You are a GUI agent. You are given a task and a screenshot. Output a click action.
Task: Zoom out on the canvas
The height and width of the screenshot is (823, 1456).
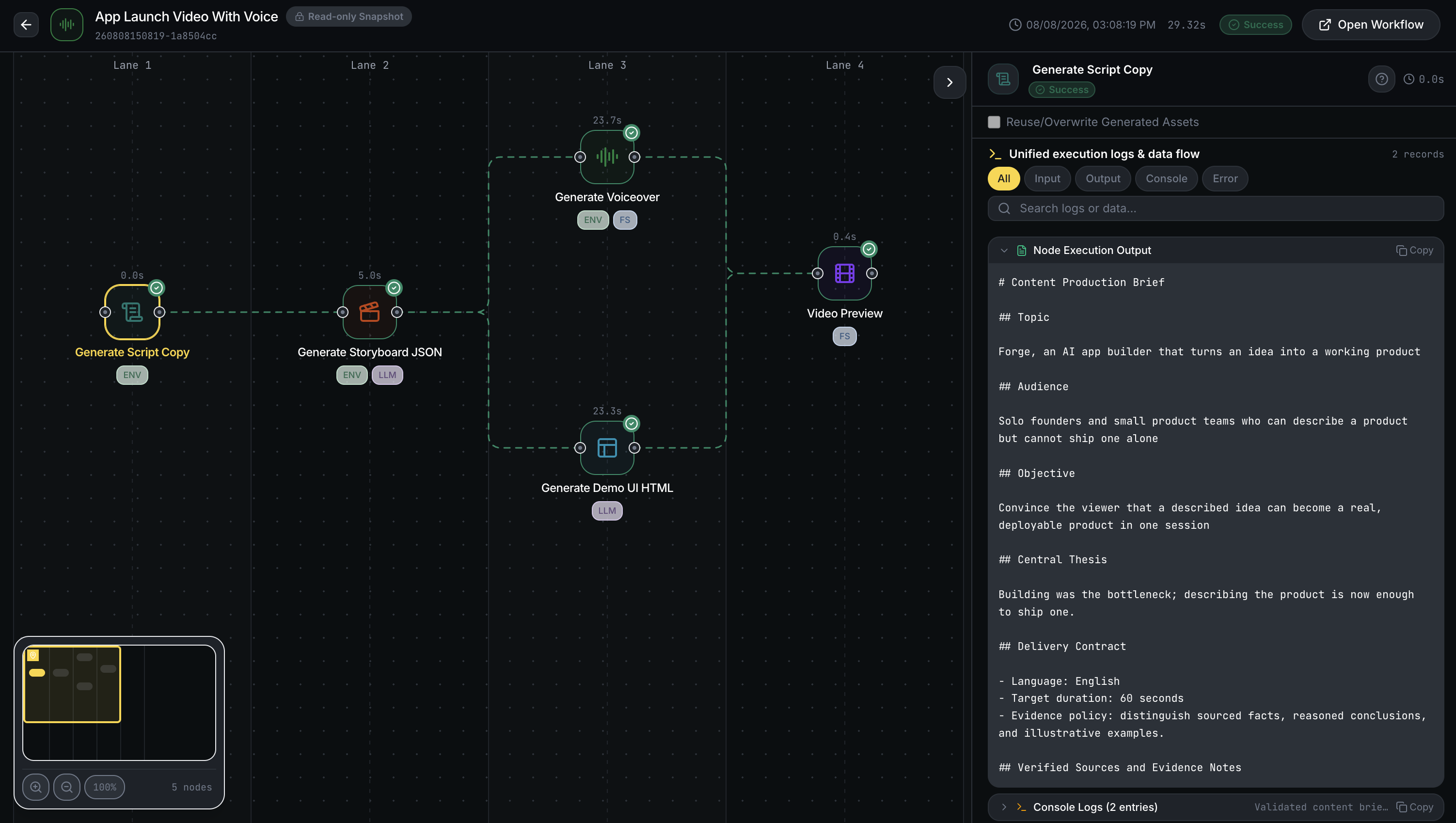coord(67,787)
